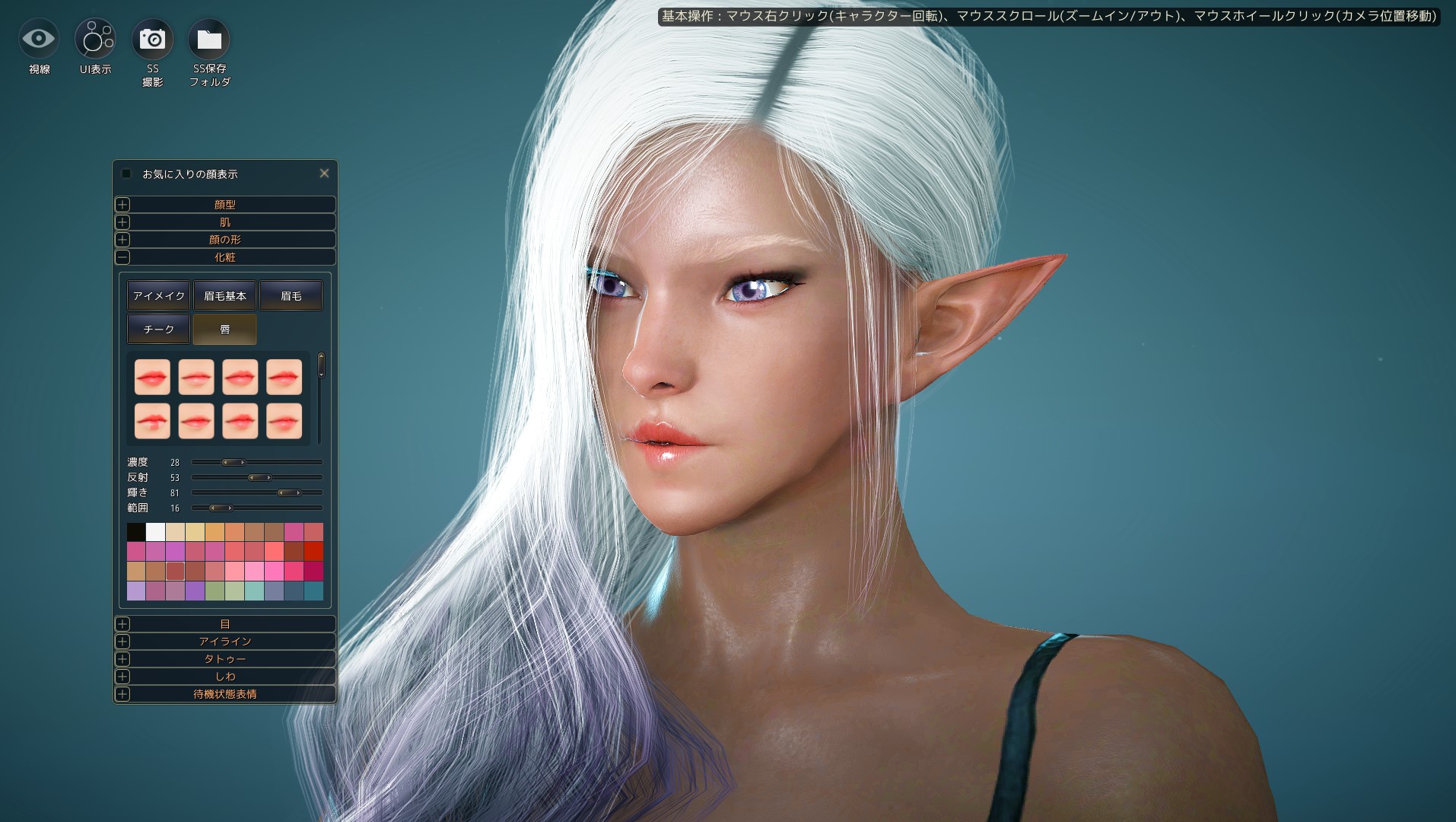1456x822 pixels.
Task: Open the 眉毛基本 tab
Action: click(225, 295)
